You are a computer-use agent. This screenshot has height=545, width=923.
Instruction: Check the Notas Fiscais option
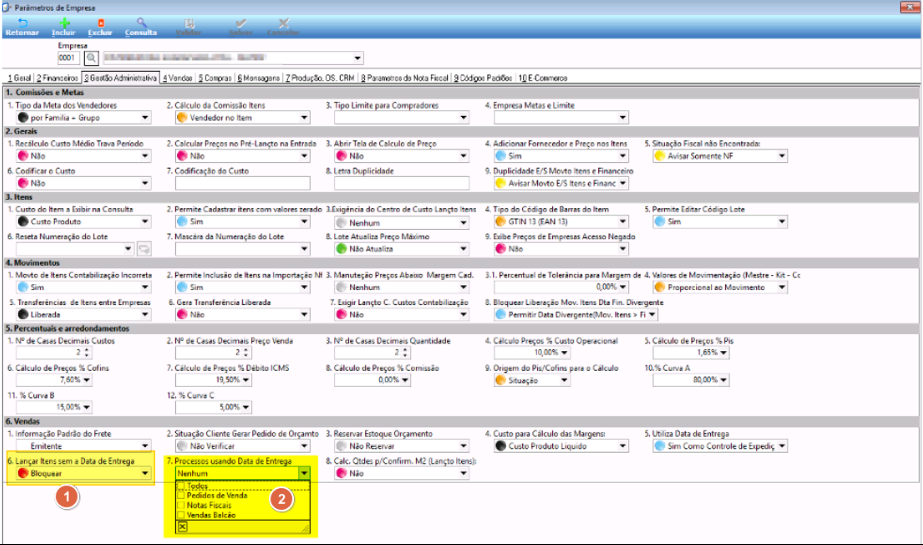pyautogui.click(x=181, y=505)
